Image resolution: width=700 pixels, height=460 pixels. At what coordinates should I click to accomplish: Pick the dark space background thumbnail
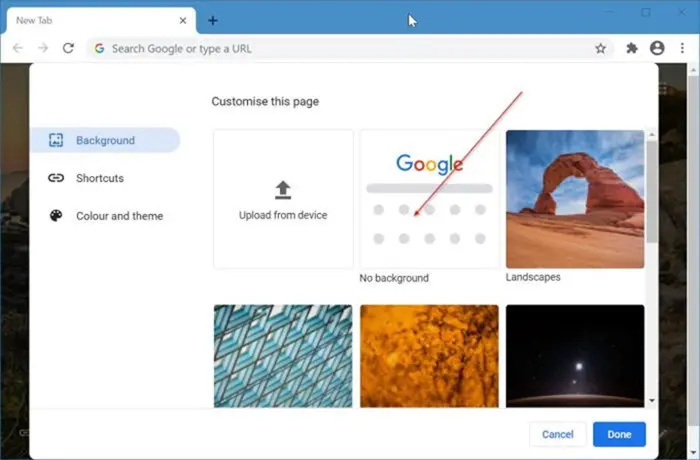[x=575, y=355]
